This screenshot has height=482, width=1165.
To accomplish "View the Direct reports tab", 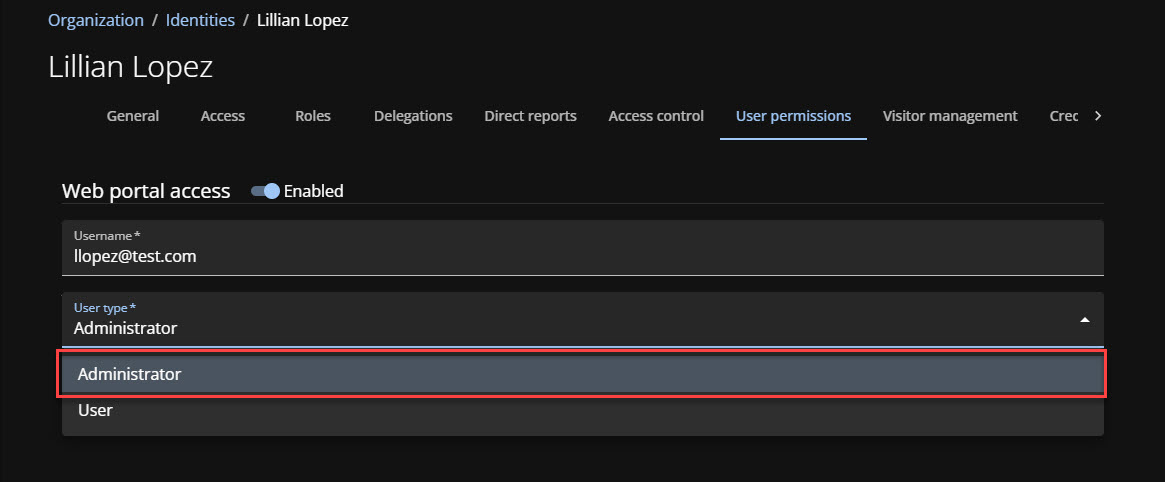I will tap(530, 116).
